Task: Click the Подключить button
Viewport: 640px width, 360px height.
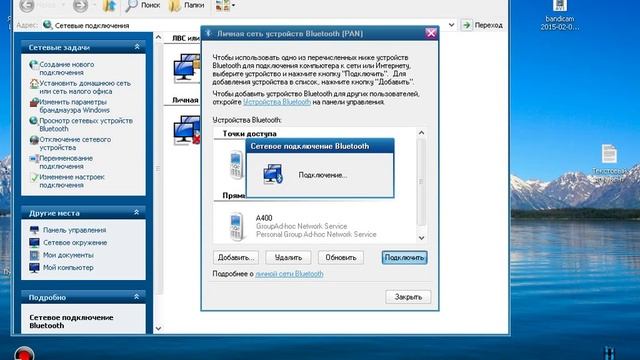Action: 404,258
